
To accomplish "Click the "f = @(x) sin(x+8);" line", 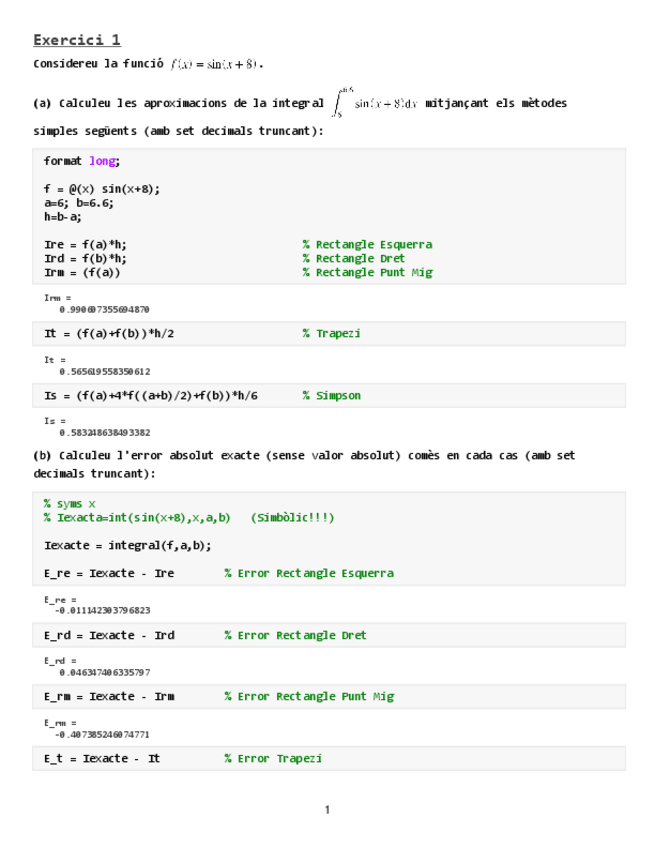I will [101, 188].
